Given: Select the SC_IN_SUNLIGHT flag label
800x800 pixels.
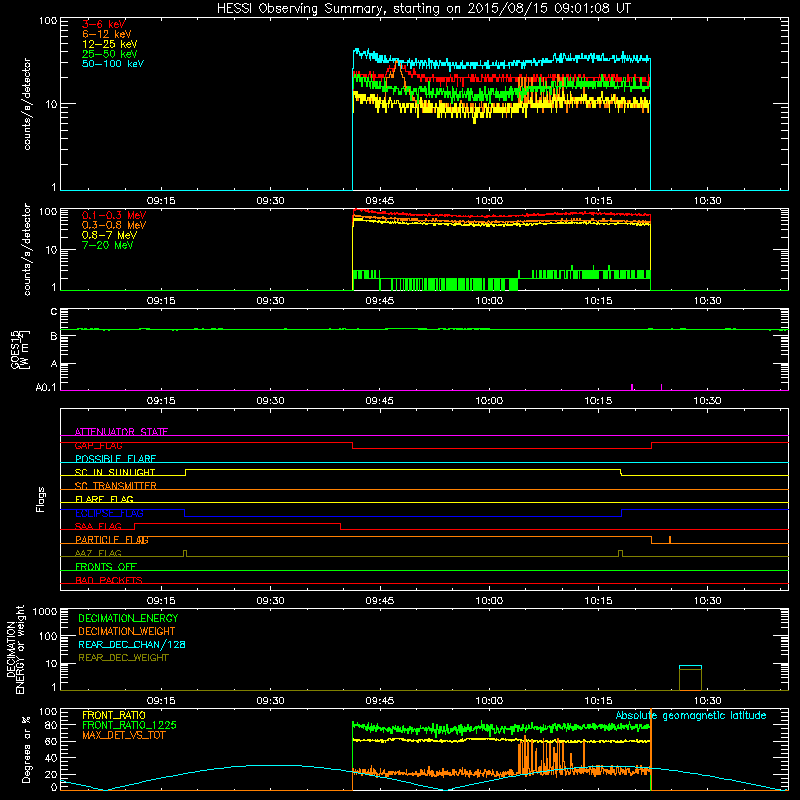Looking at the screenshot, I should 115,472.
